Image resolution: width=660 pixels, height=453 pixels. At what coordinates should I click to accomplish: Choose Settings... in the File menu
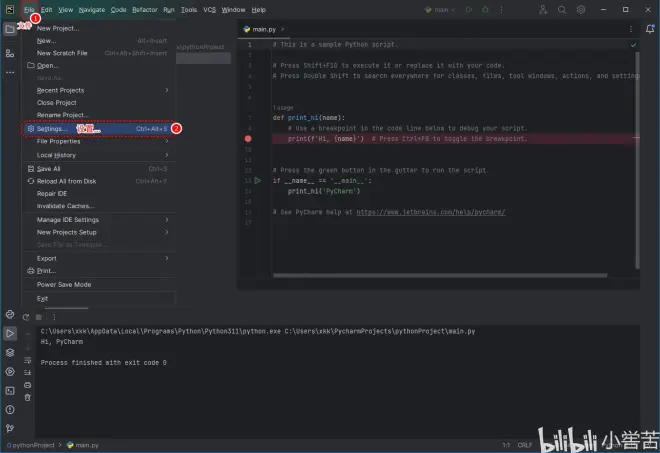click(100, 129)
